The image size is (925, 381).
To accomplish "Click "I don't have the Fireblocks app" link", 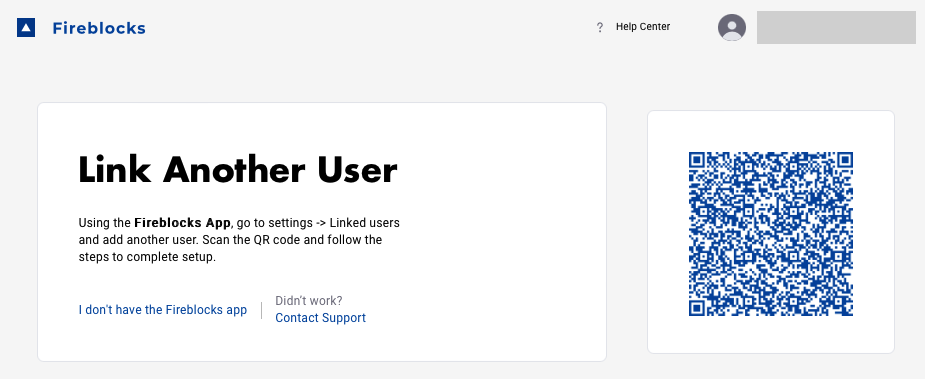I will point(163,310).
